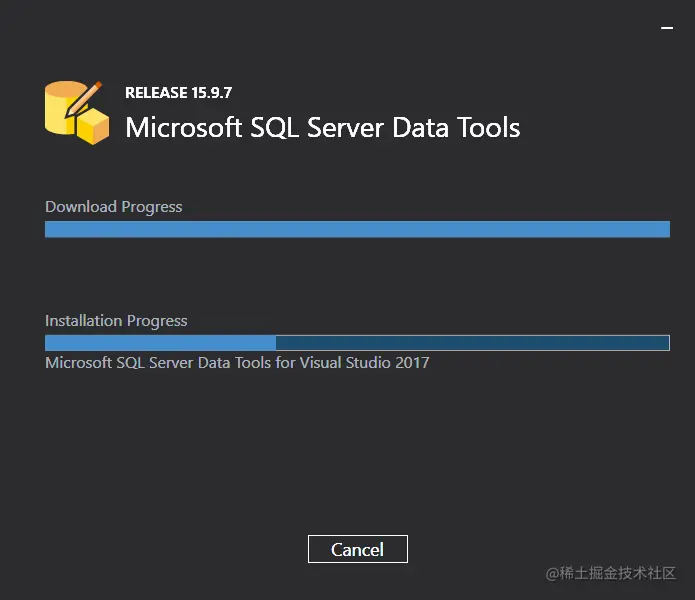Click the SQL Server Data Tools logo

click(x=77, y=113)
